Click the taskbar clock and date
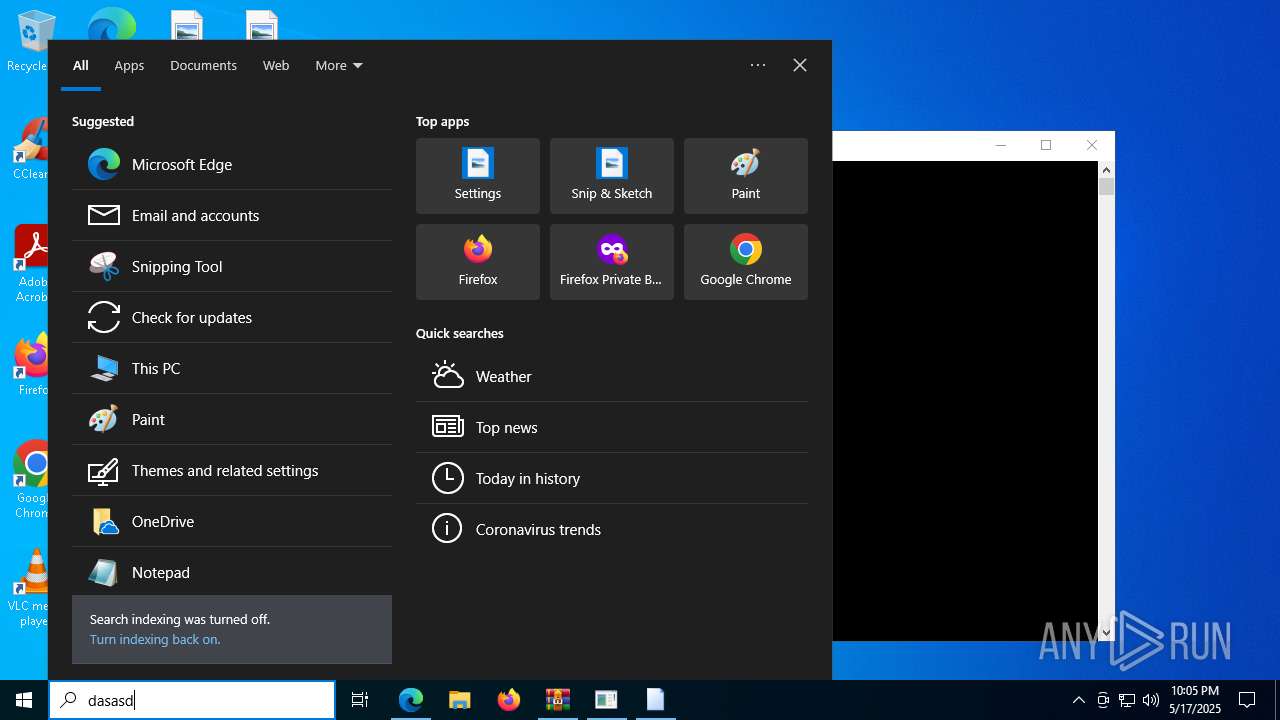Viewport: 1280px width, 720px height. 1195,700
